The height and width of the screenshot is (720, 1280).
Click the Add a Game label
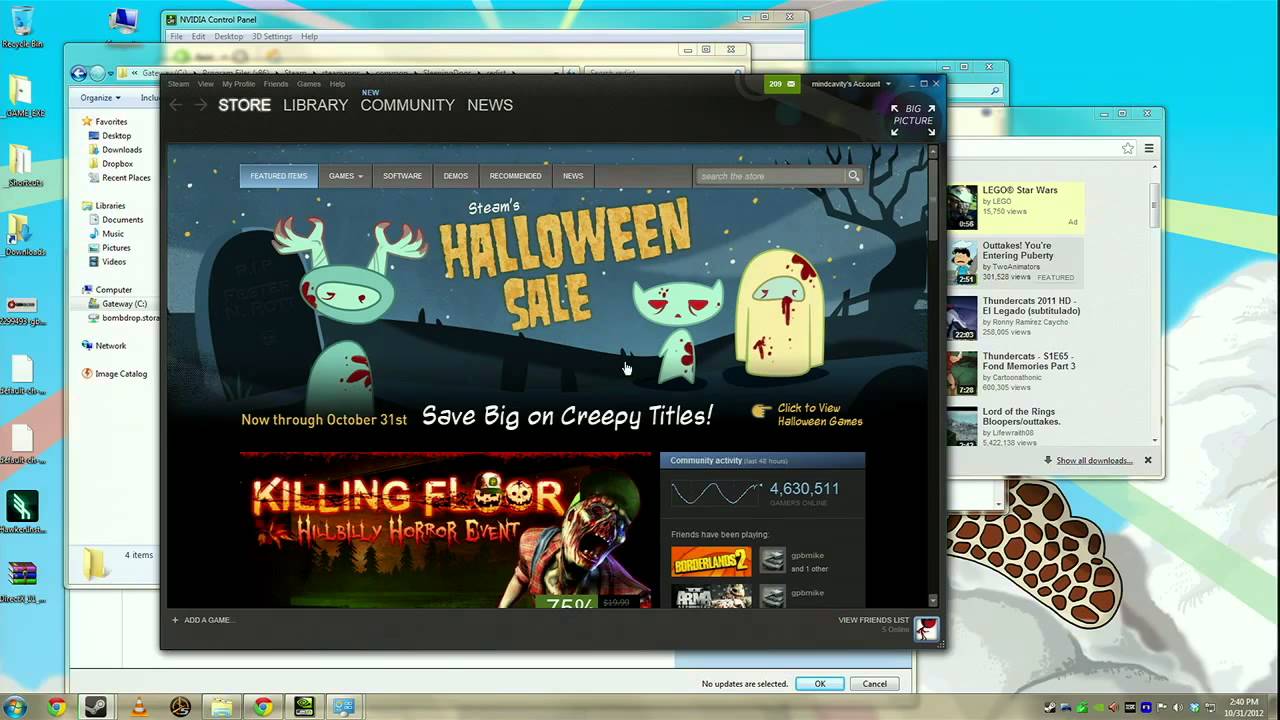click(209, 620)
